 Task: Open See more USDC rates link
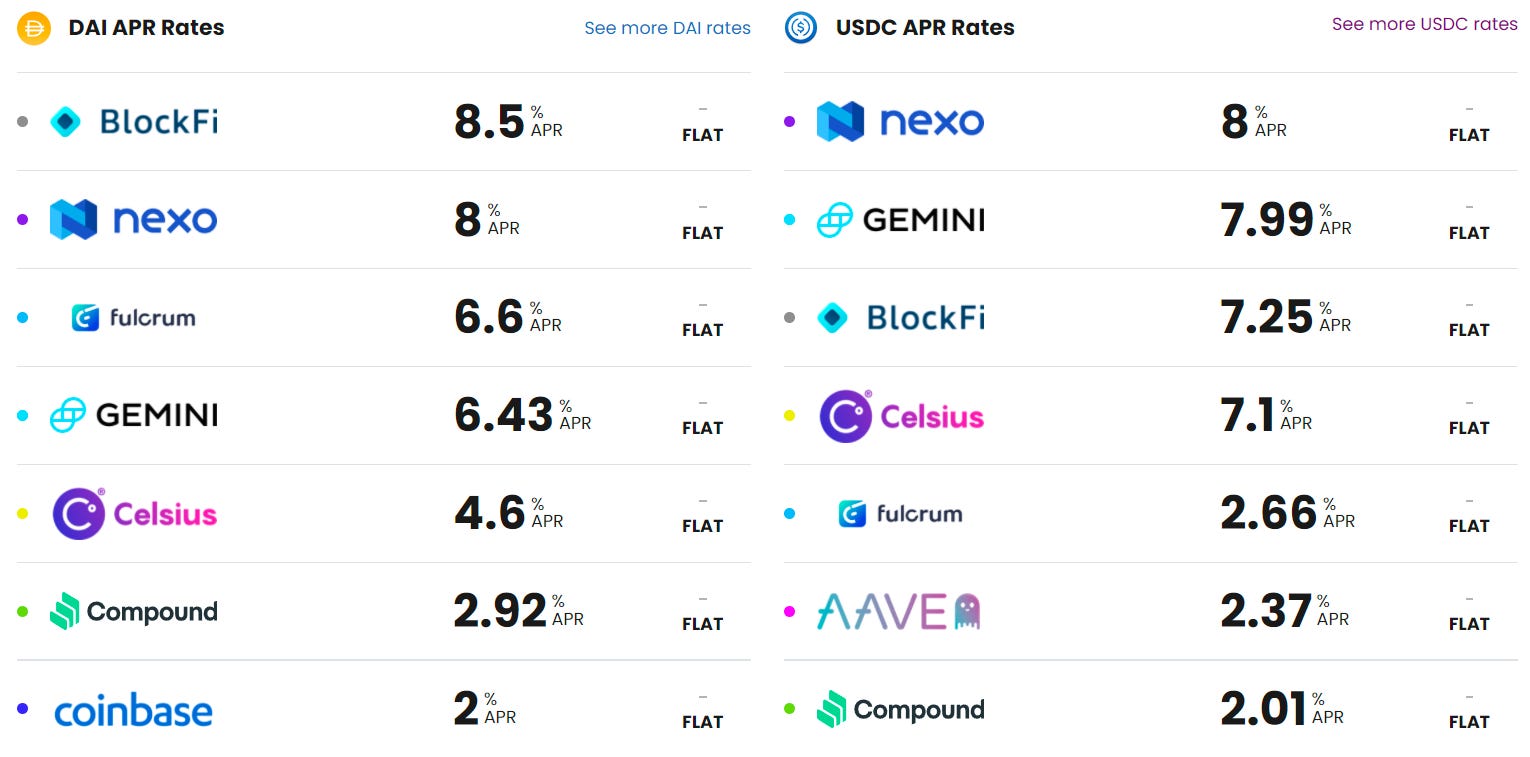pos(1425,24)
